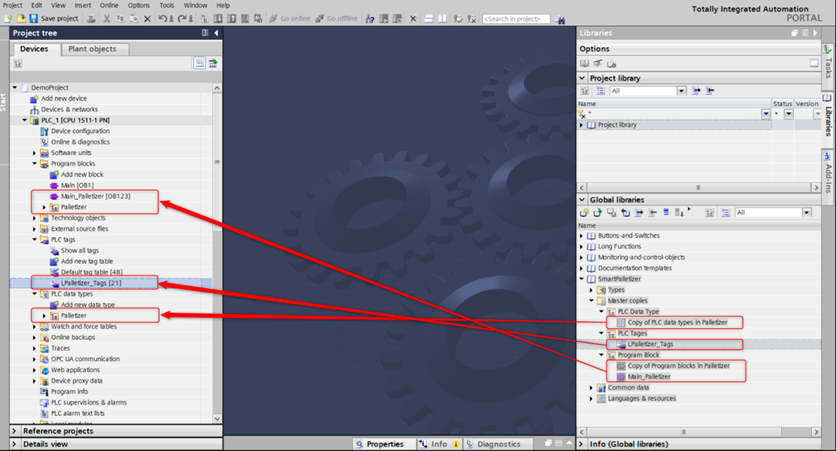This screenshot has height=451, width=836.
Task: Open the Name filter dropdown in Project library
Action: coord(766,114)
